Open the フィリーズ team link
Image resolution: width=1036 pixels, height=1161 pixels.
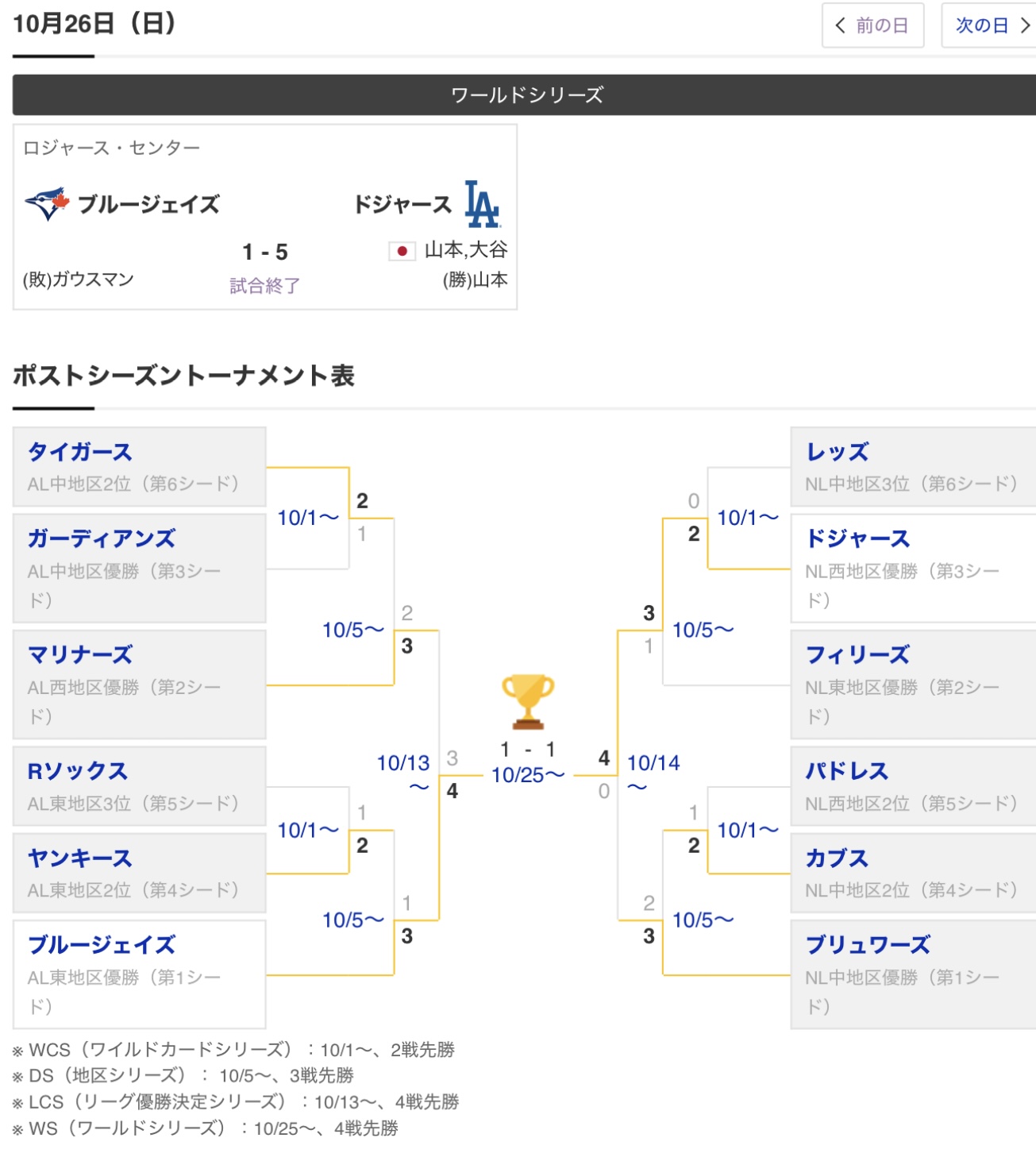[857, 654]
